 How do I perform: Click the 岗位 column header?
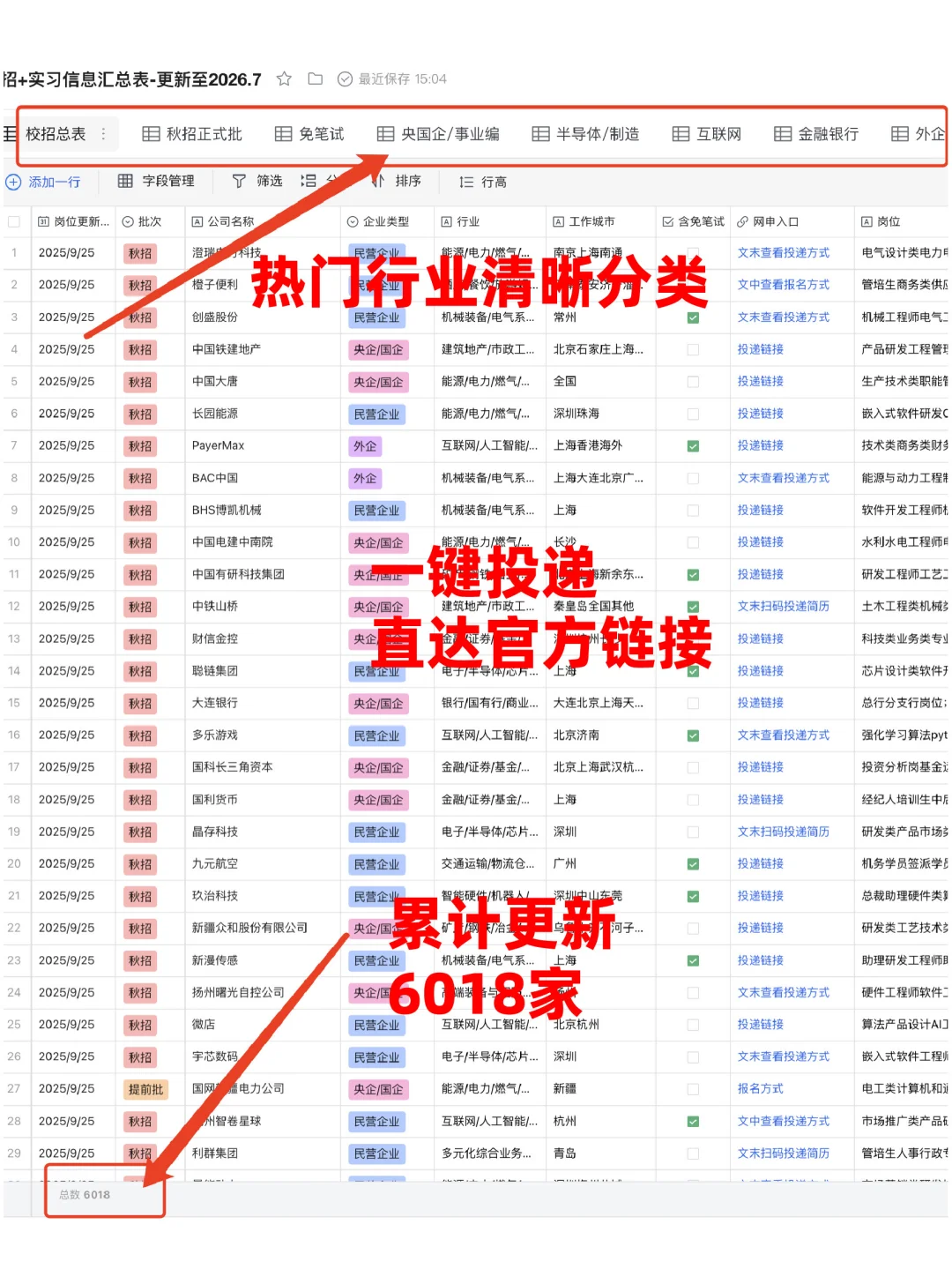pyautogui.click(x=902, y=221)
